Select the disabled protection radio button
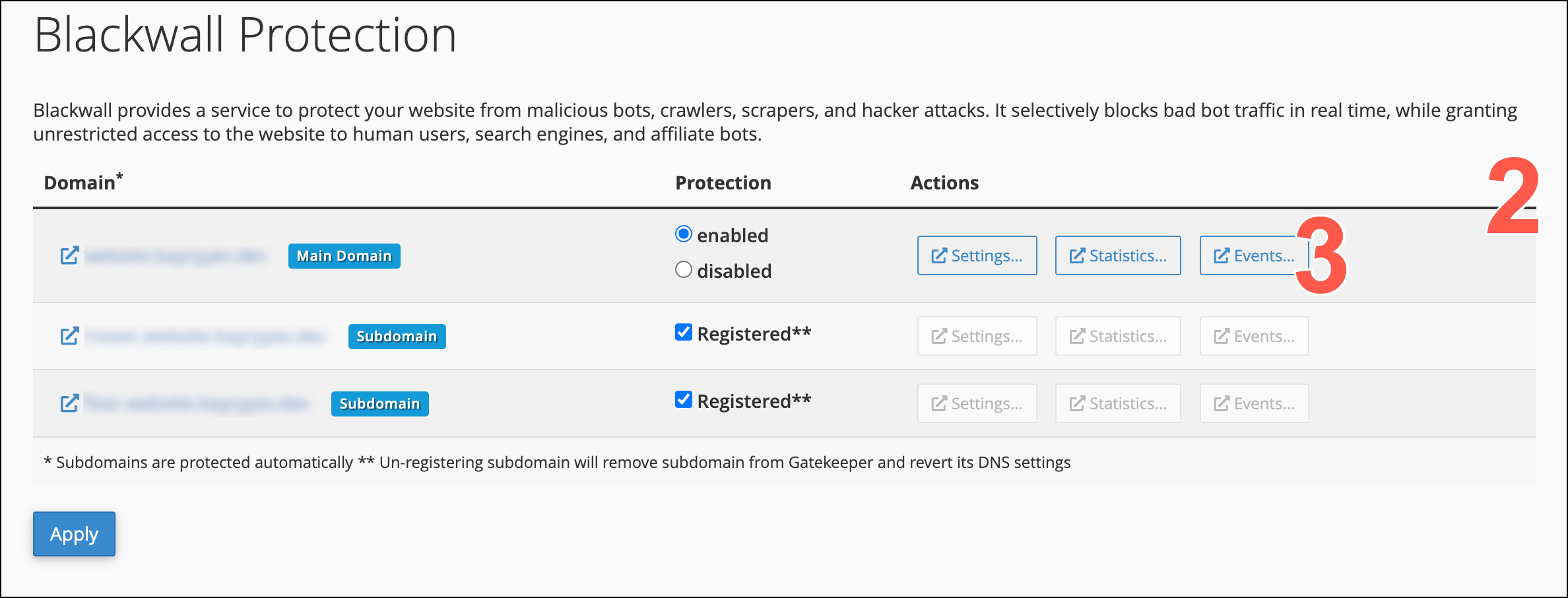 tap(684, 270)
